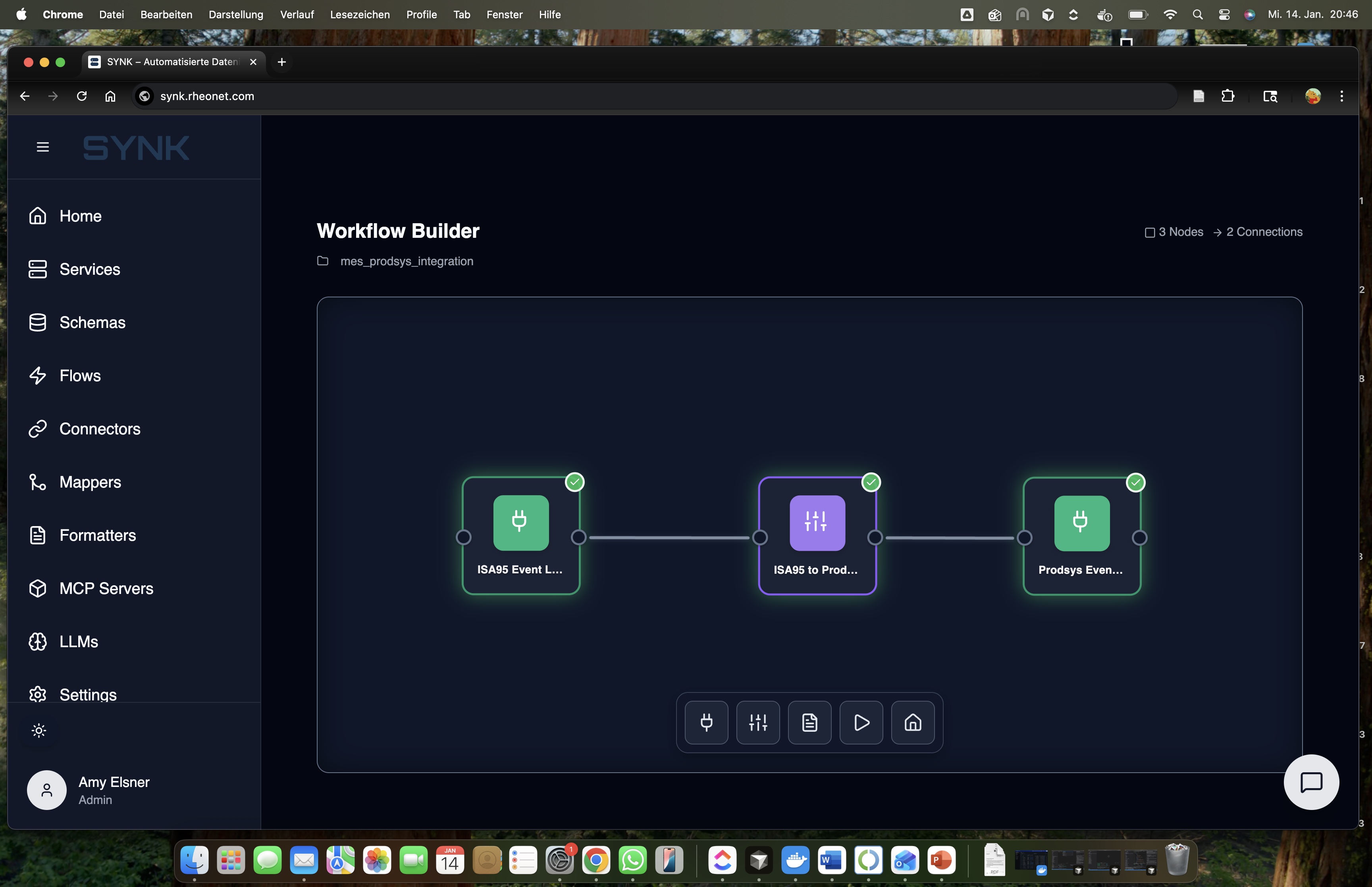Click the home icon in the workflow toolbar
Screen dimensions: 1372x887
[912, 722]
